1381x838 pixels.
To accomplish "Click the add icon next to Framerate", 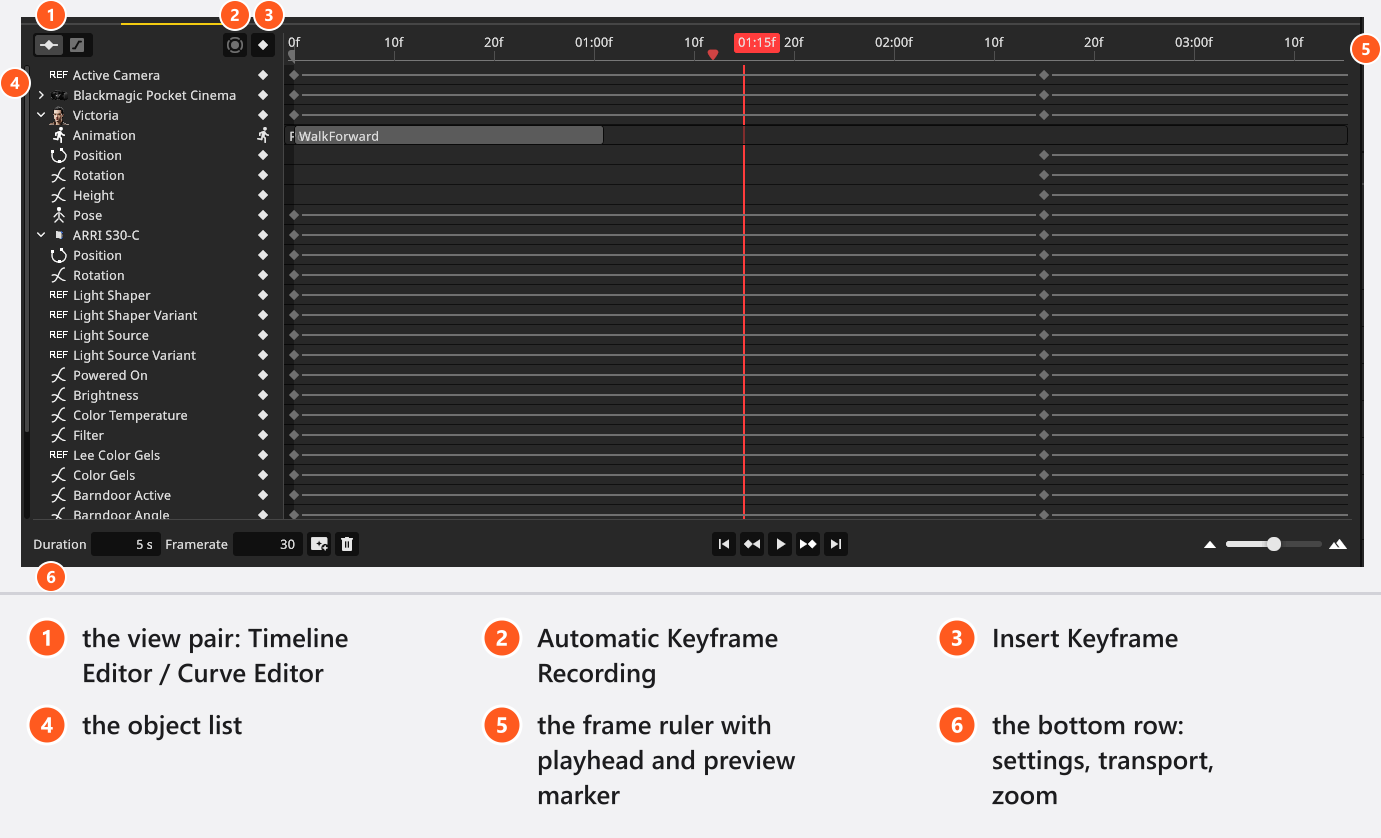I will (x=319, y=544).
